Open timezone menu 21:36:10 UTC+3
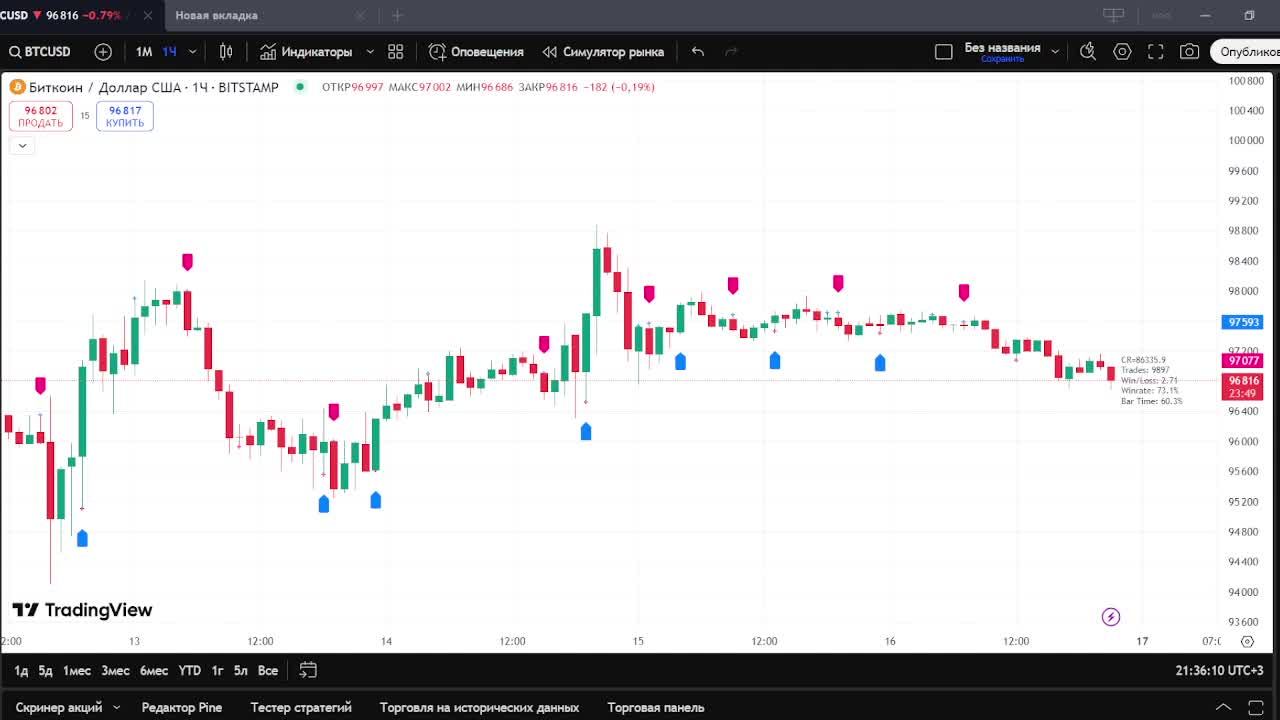The width and height of the screenshot is (1280, 720). click(x=1220, y=671)
